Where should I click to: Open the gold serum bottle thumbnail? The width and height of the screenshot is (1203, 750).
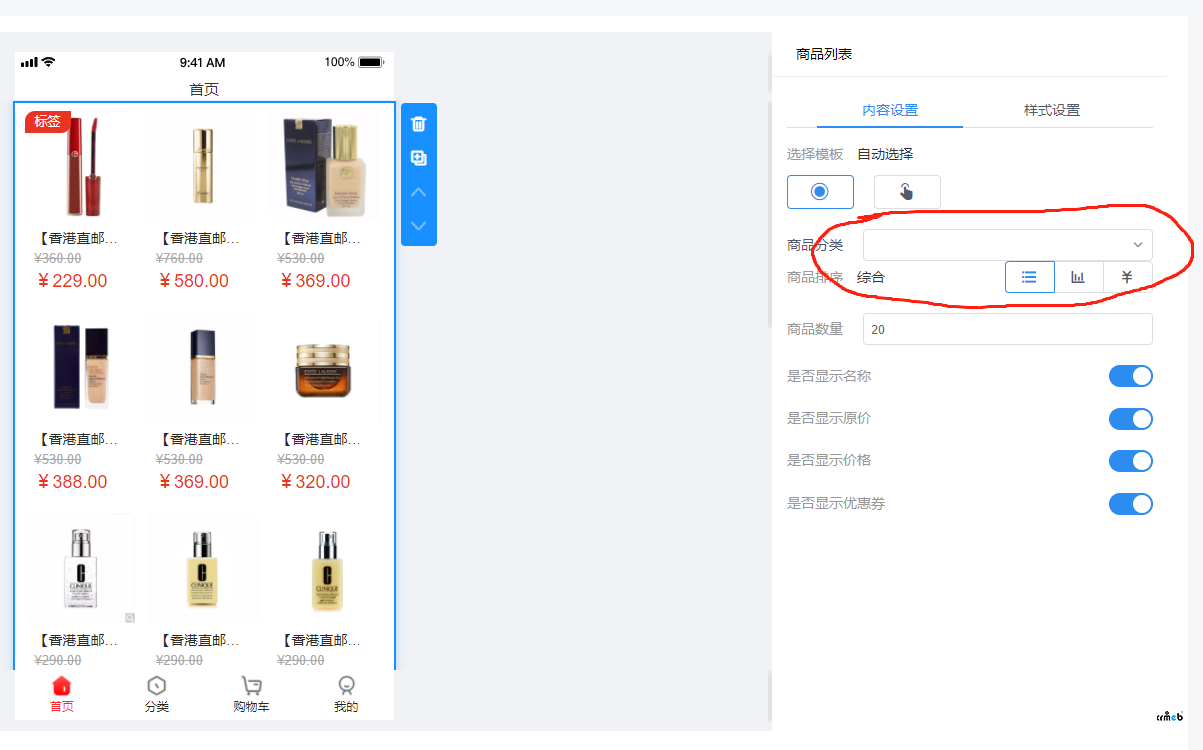tap(203, 165)
